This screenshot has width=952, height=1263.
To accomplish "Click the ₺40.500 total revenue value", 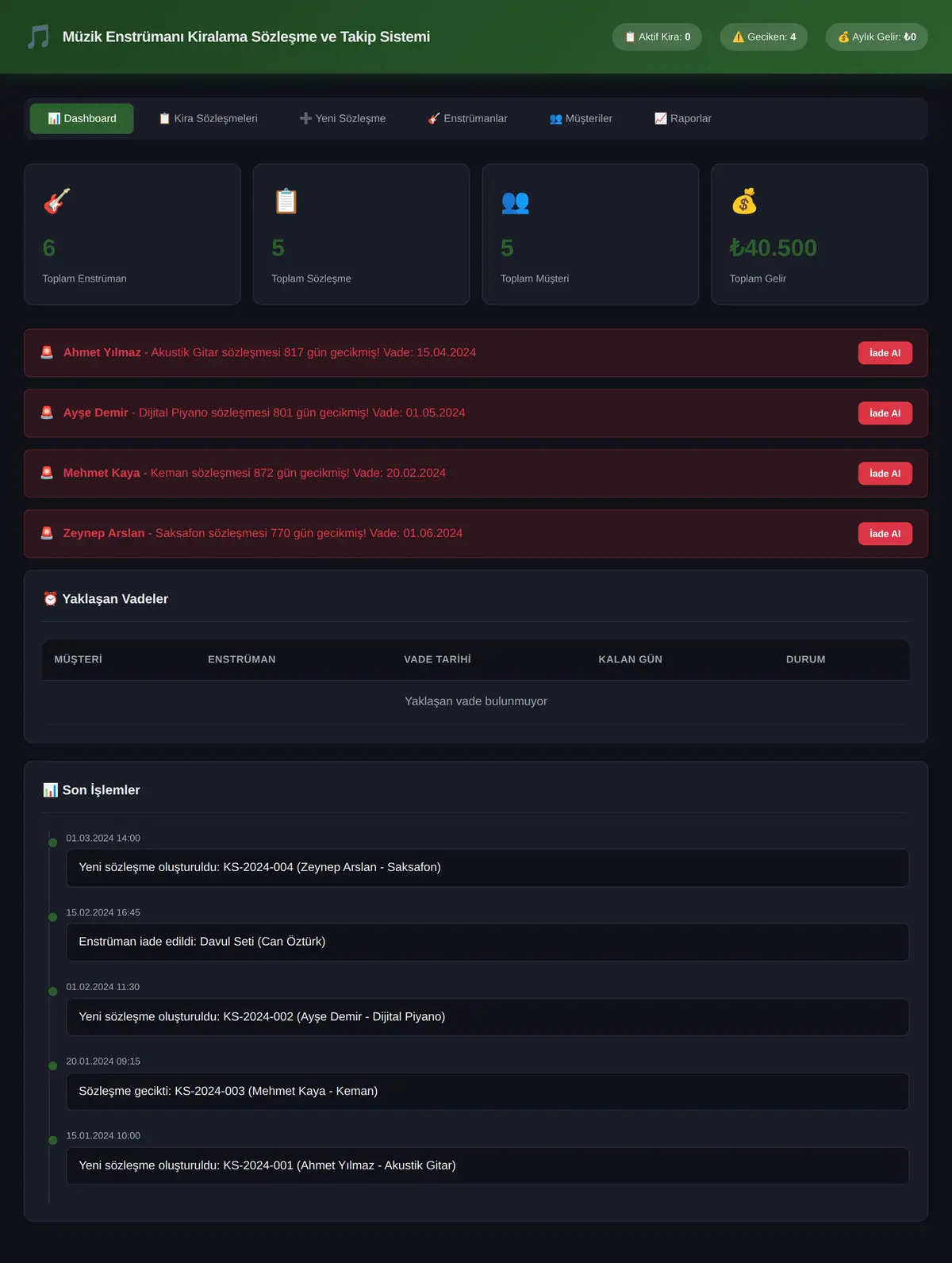I will tap(773, 248).
